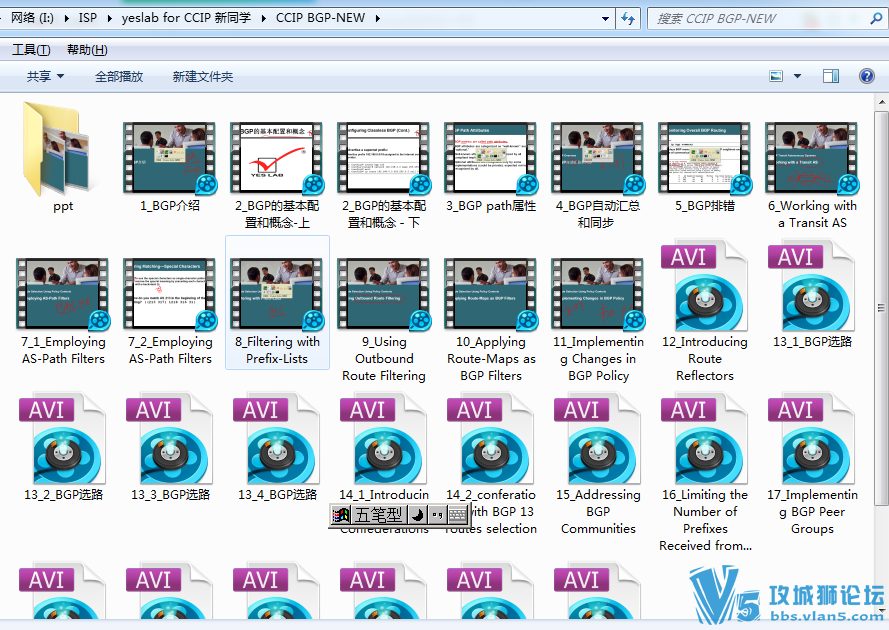Click yeslab for CCIP 新同学 breadcrumb
This screenshot has width=889, height=630.
coord(186,18)
